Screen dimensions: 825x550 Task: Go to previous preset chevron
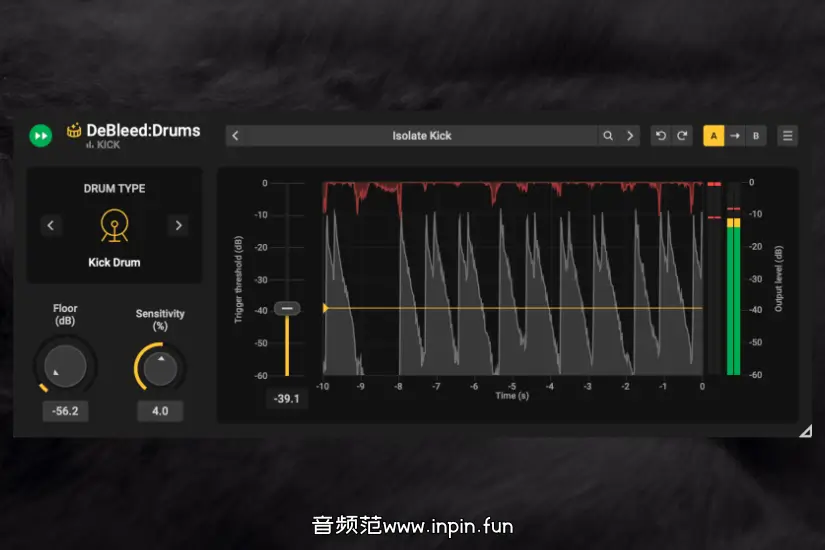pos(235,136)
